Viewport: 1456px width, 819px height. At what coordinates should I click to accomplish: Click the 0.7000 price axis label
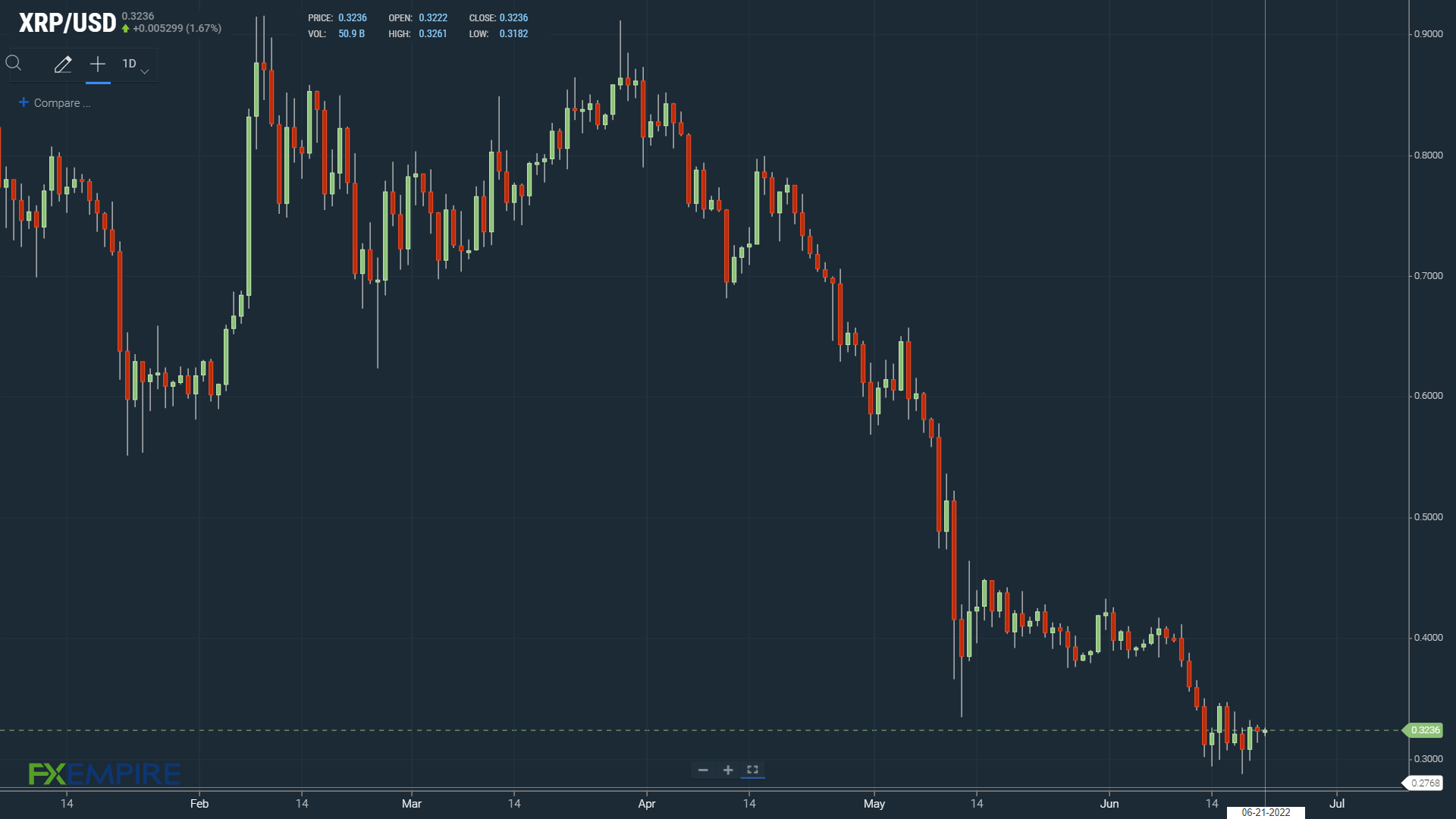1428,276
